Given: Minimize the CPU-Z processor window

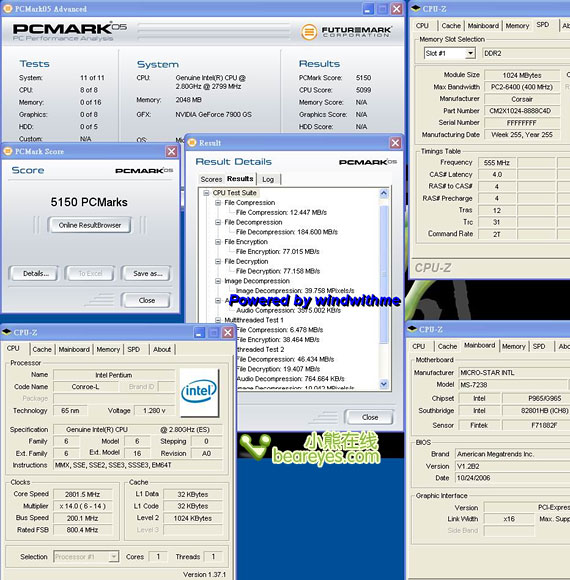Looking at the screenshot, I should (x=199, y=333).
